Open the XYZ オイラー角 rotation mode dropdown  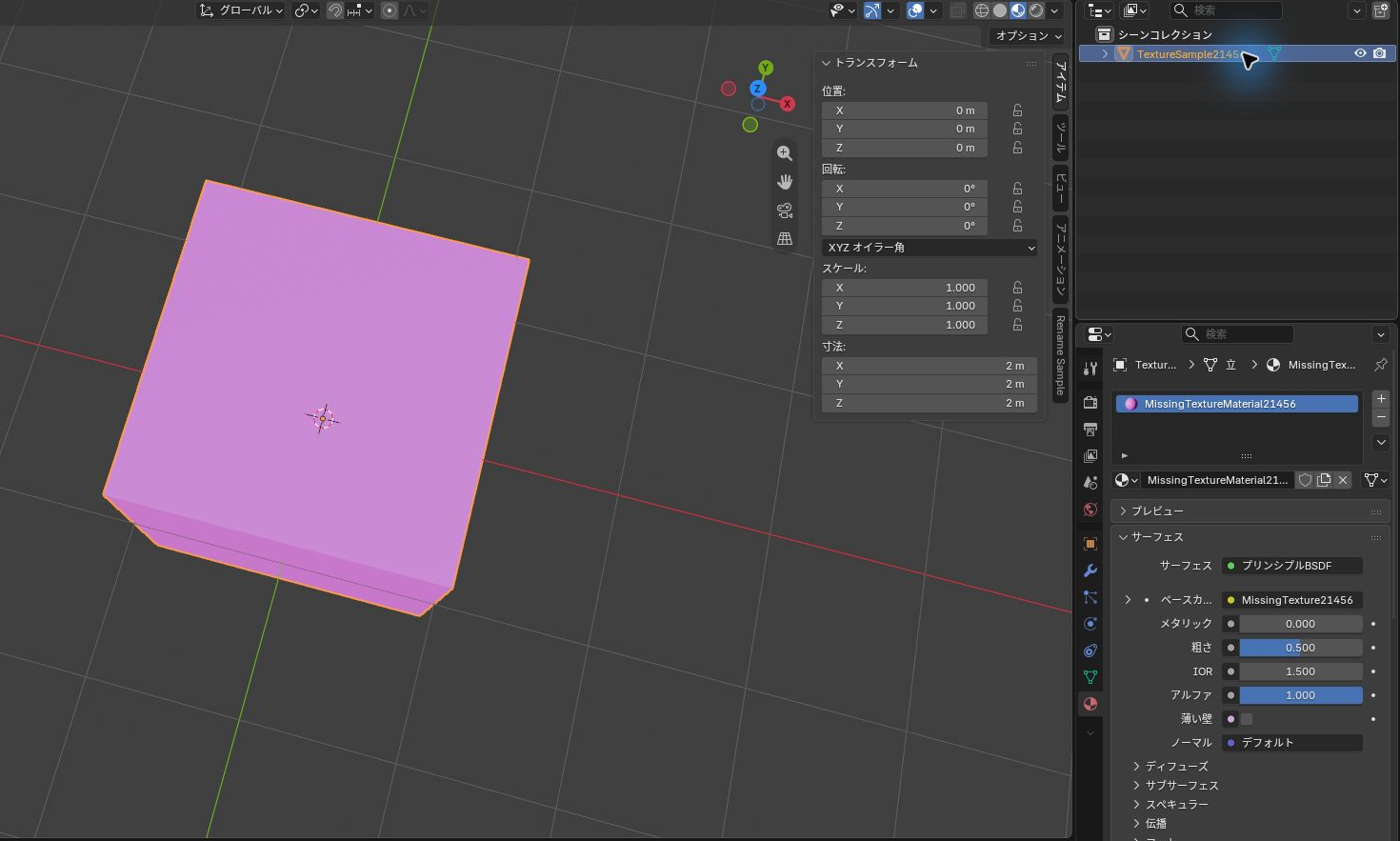click(930, 248)
